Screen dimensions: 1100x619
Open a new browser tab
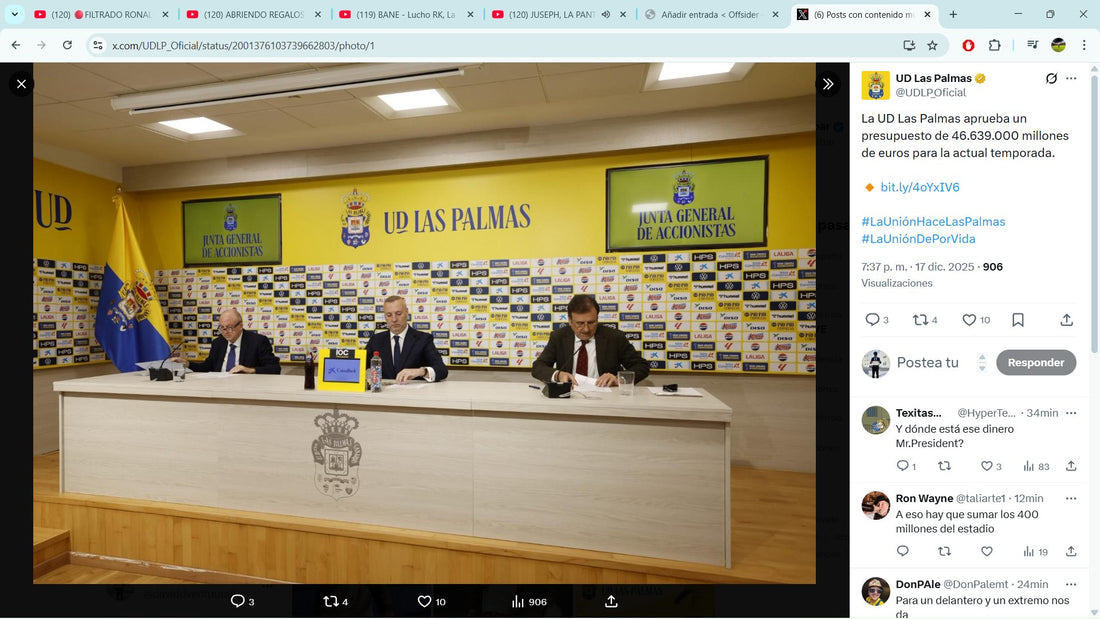tap(953, 15)
